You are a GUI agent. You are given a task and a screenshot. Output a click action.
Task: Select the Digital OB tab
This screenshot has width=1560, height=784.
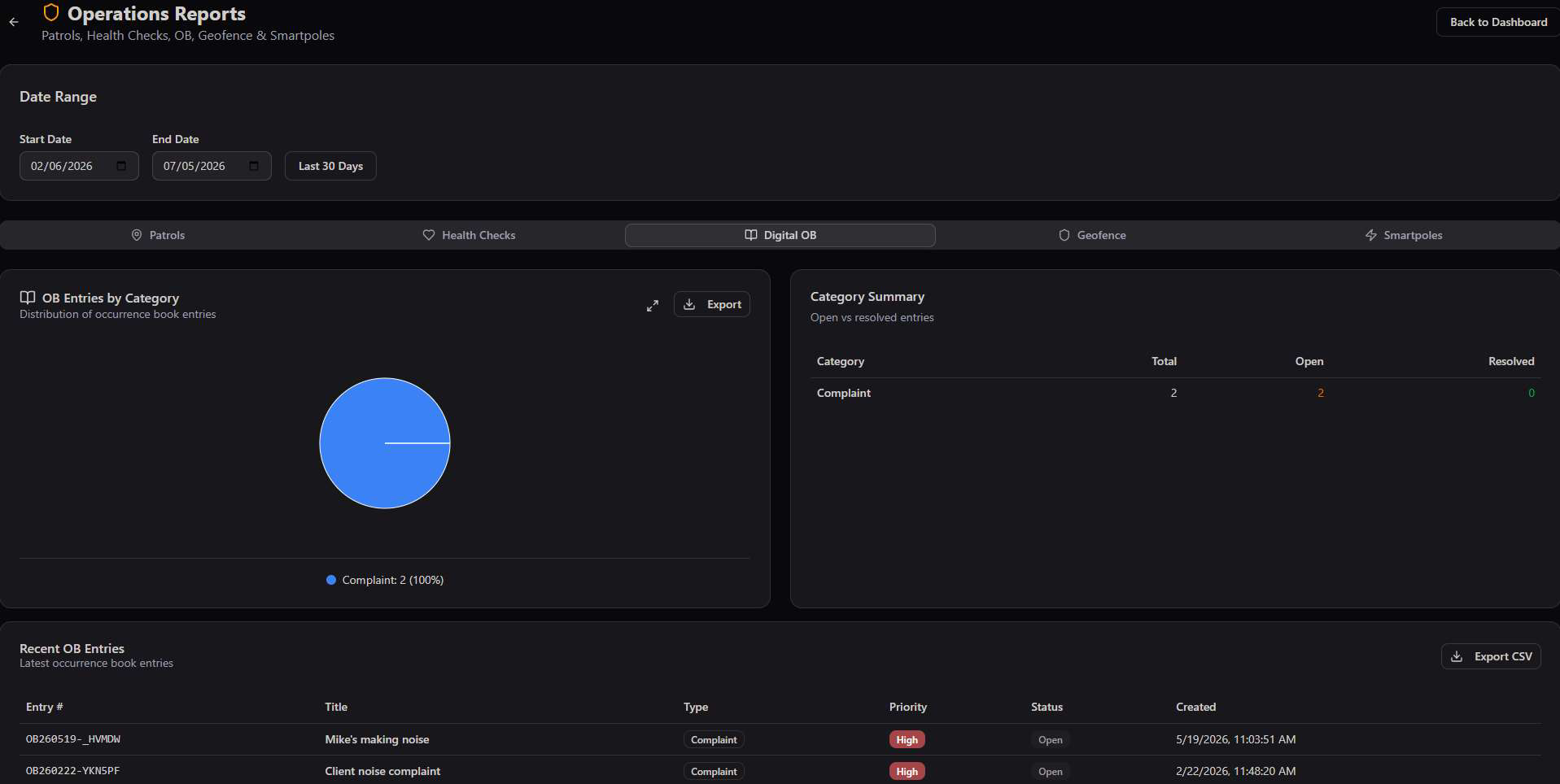coord(780,235)
